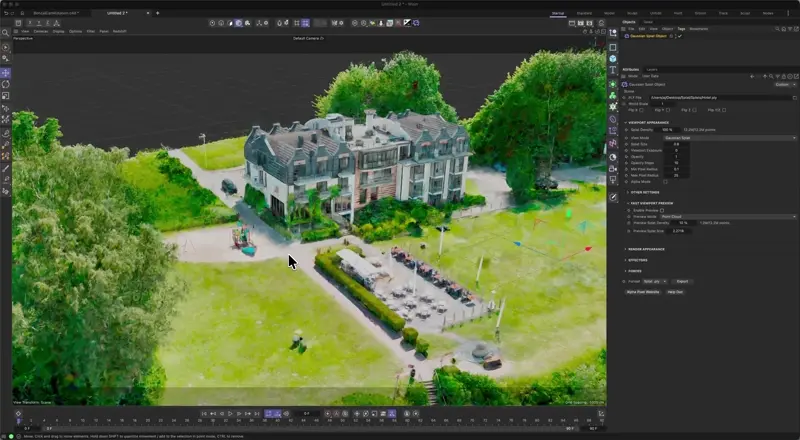This screenshot has width=800, height=440.
Task: Click the back arrow in Attributes header
Action: pyautogui.click(x=752, y=76)
